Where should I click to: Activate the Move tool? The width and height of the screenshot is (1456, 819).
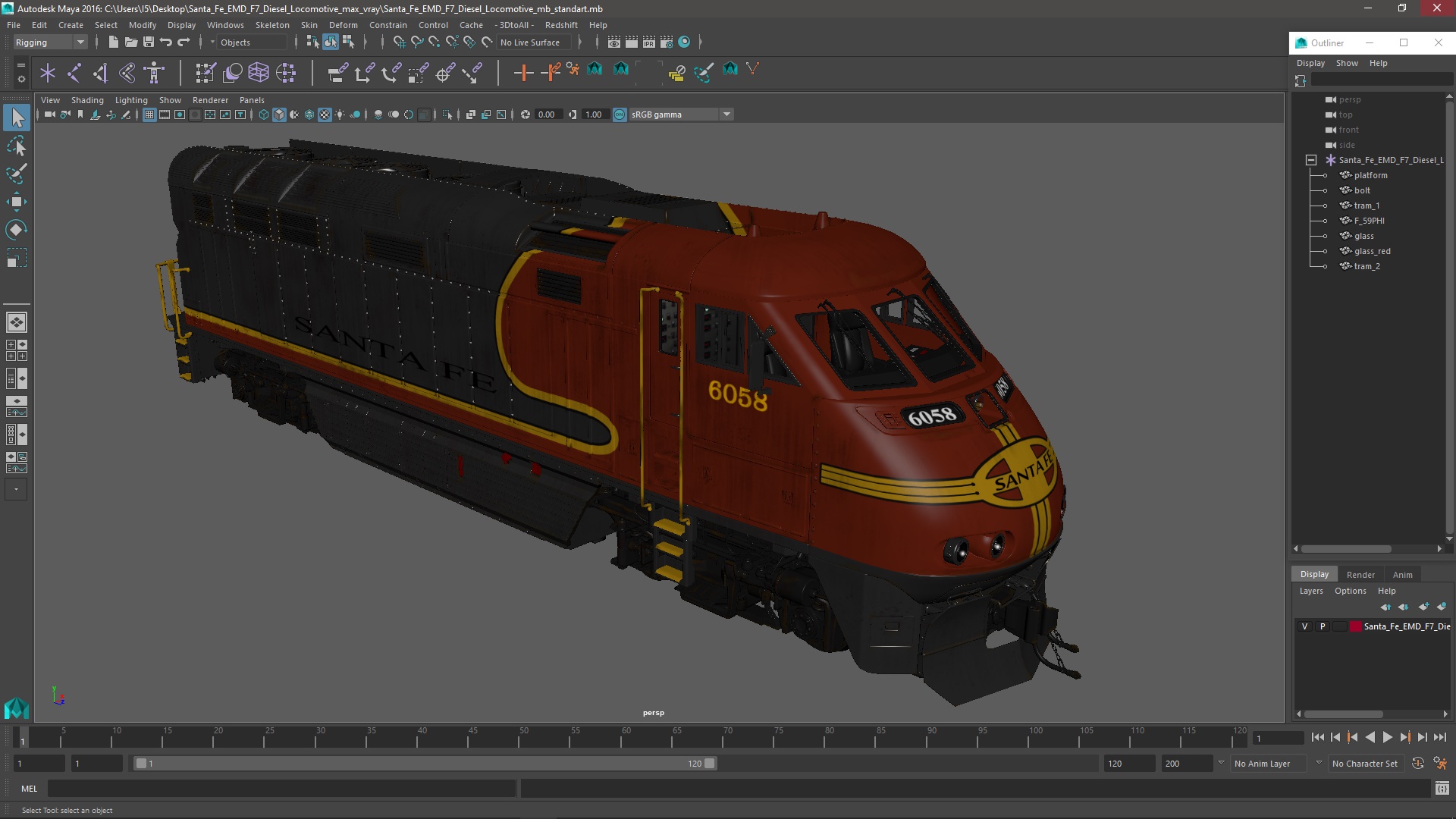(17, 202)
